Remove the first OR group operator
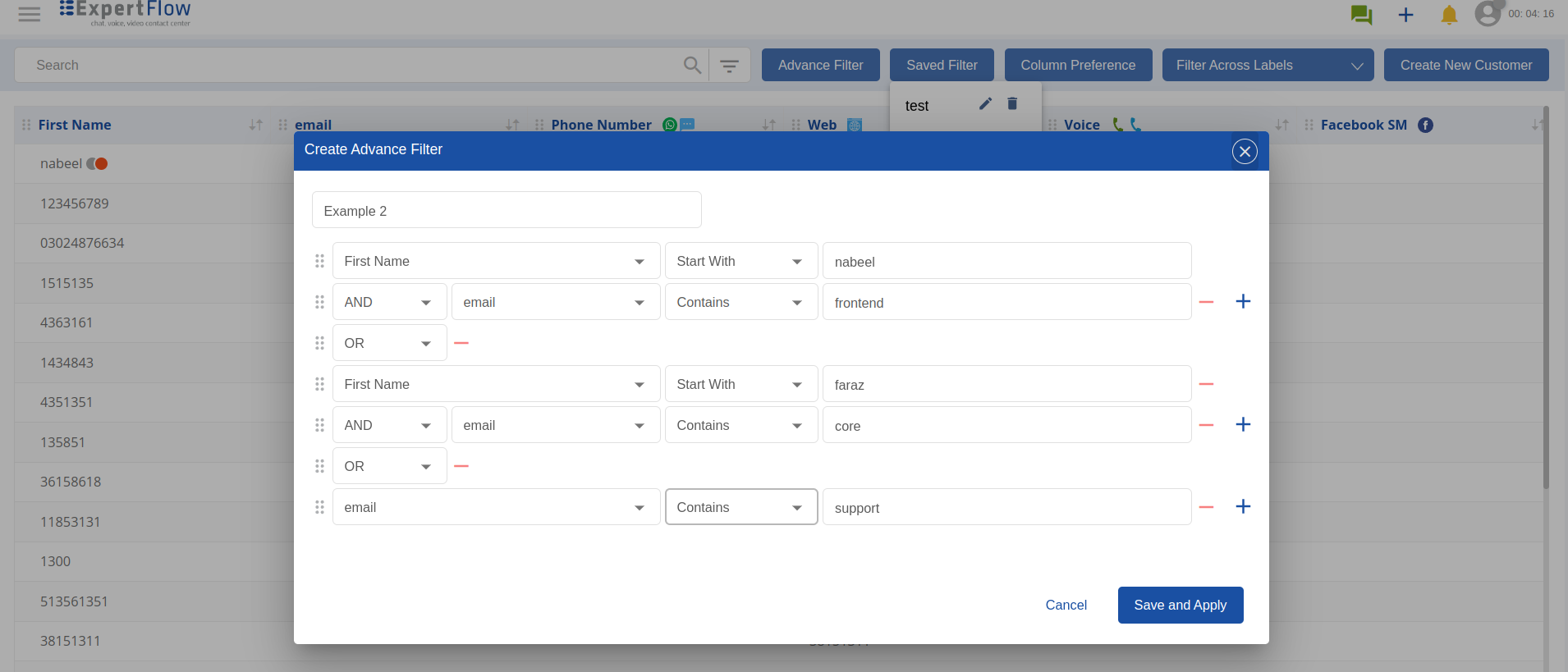This screenshot has width=1568, height=672. [x=461, y=343]
